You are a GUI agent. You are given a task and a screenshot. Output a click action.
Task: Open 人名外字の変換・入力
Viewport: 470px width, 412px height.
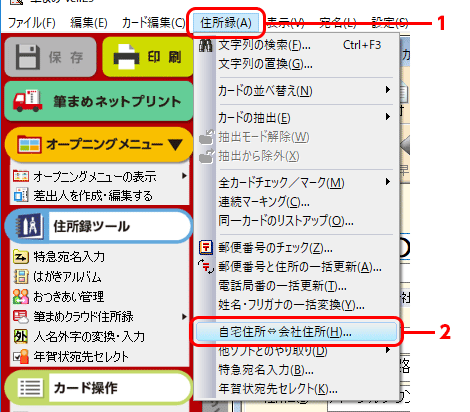[x=89, y=337]
